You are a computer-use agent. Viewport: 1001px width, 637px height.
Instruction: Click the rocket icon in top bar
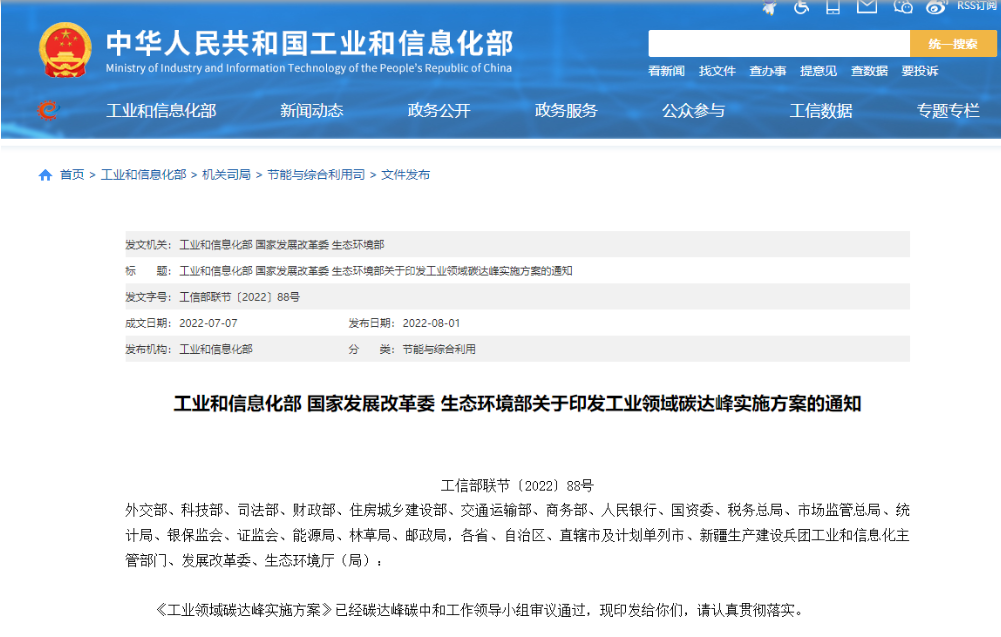coord(769,7)
